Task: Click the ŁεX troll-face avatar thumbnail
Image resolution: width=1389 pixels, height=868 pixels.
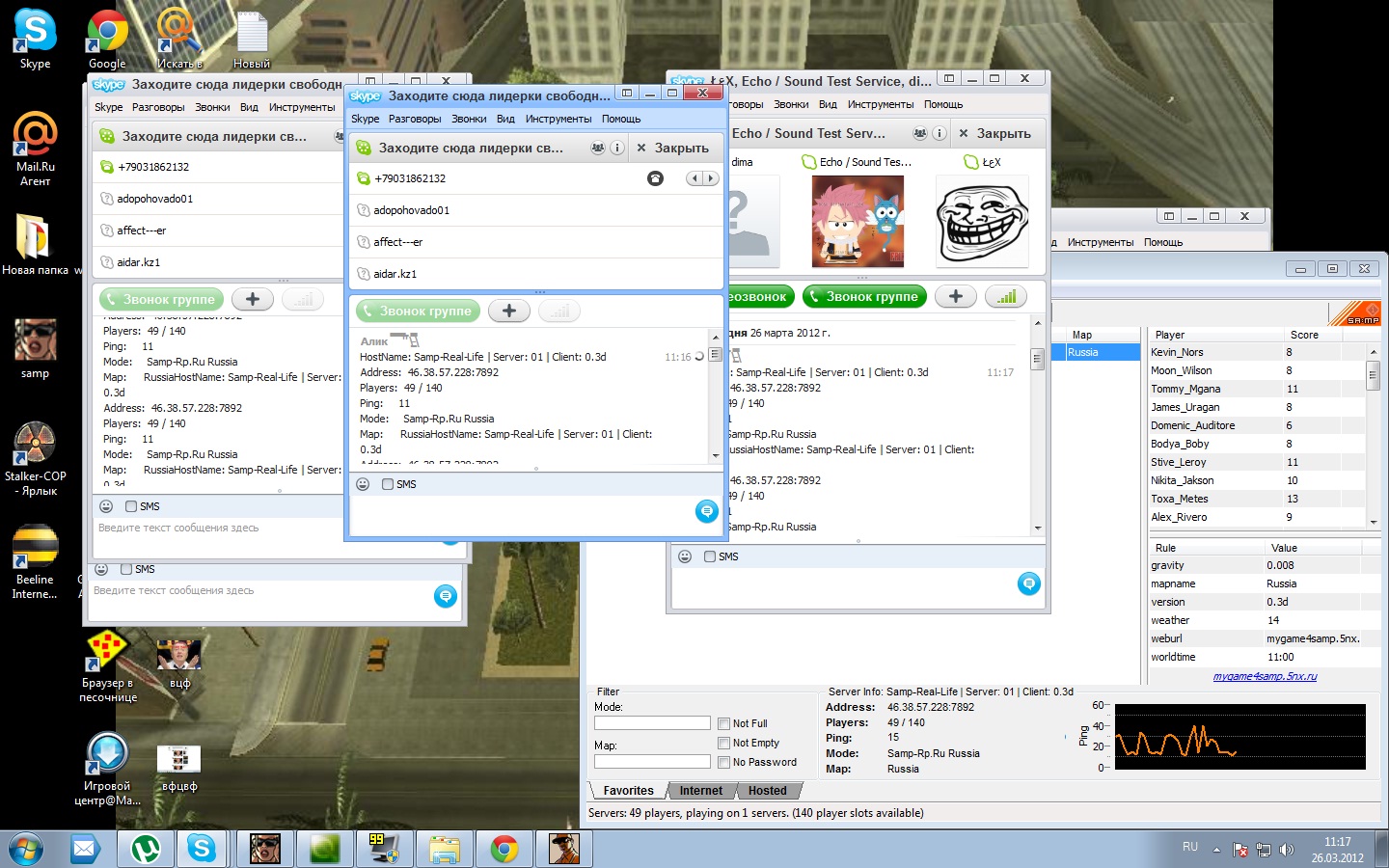Action: click(982, 222)
